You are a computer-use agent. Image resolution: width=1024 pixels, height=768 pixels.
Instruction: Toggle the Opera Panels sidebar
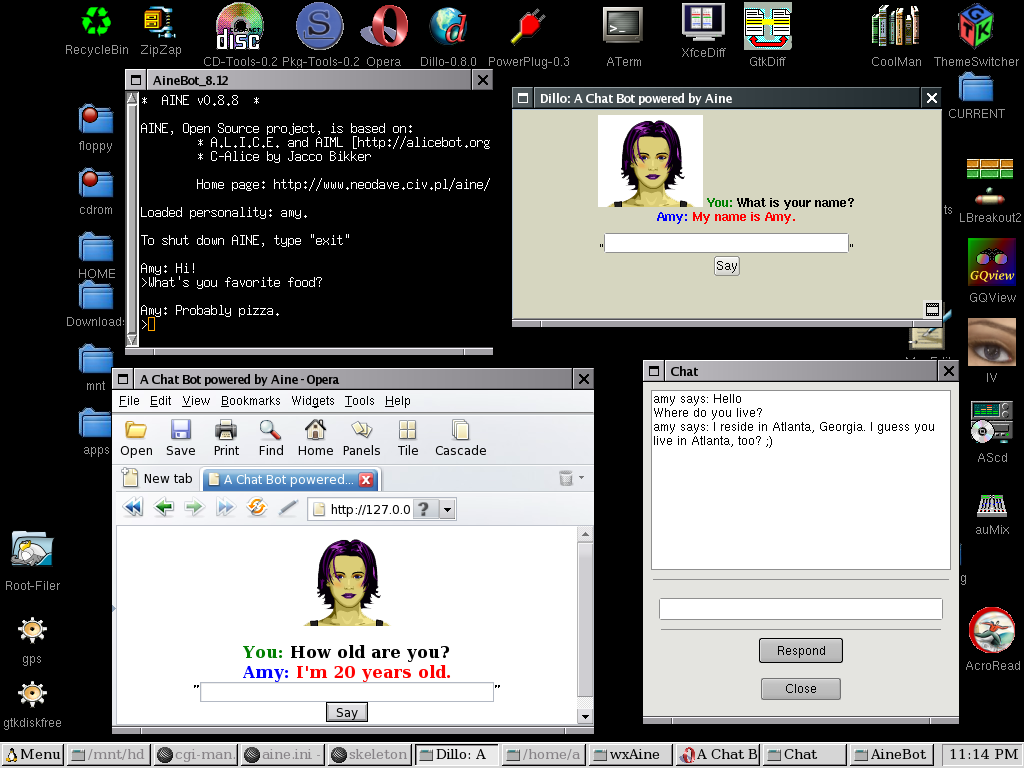coord(361,437)
